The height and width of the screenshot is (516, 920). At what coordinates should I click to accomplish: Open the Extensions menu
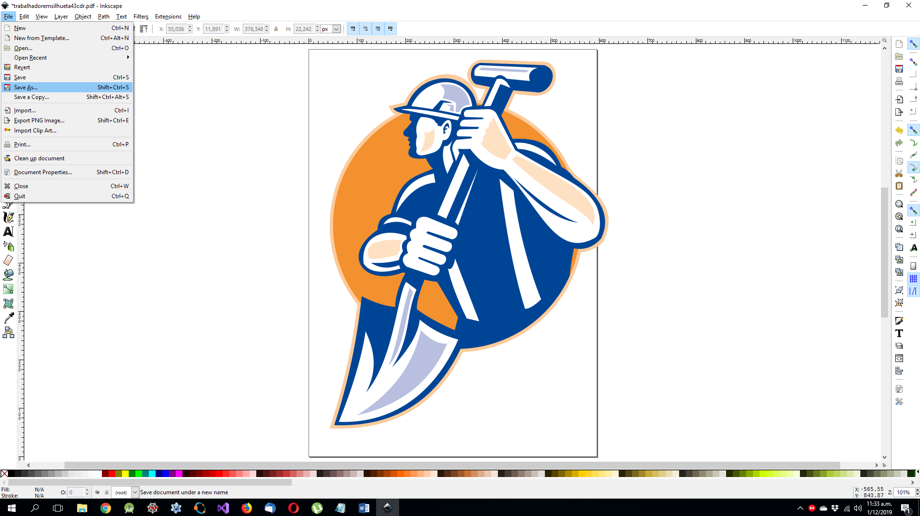click(168, 16)
